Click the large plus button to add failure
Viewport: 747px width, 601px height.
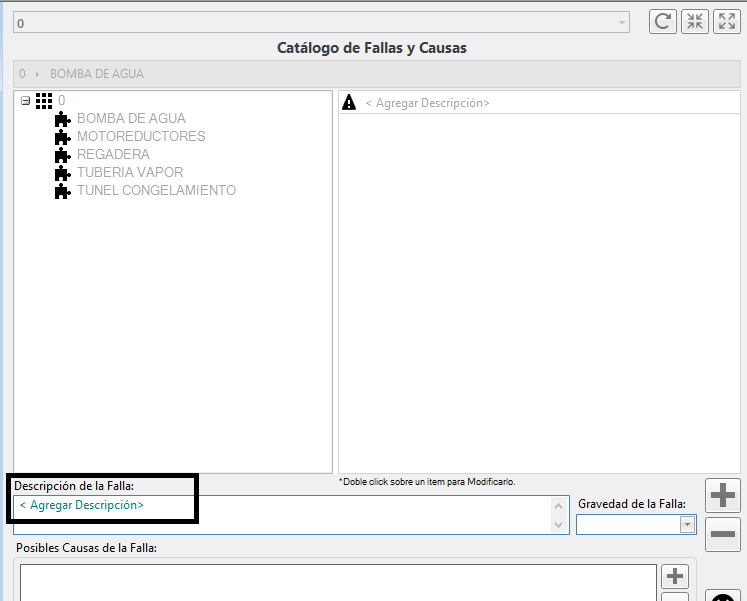[x=723, y=495]
